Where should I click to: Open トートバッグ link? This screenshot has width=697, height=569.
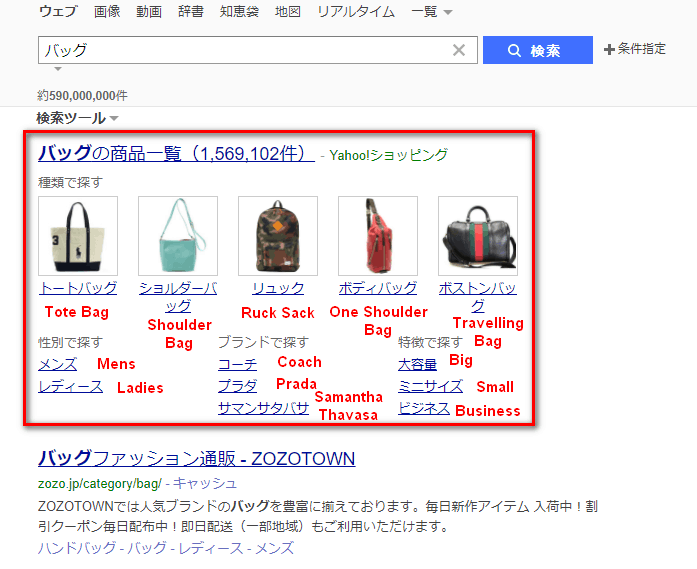[78, 288]
